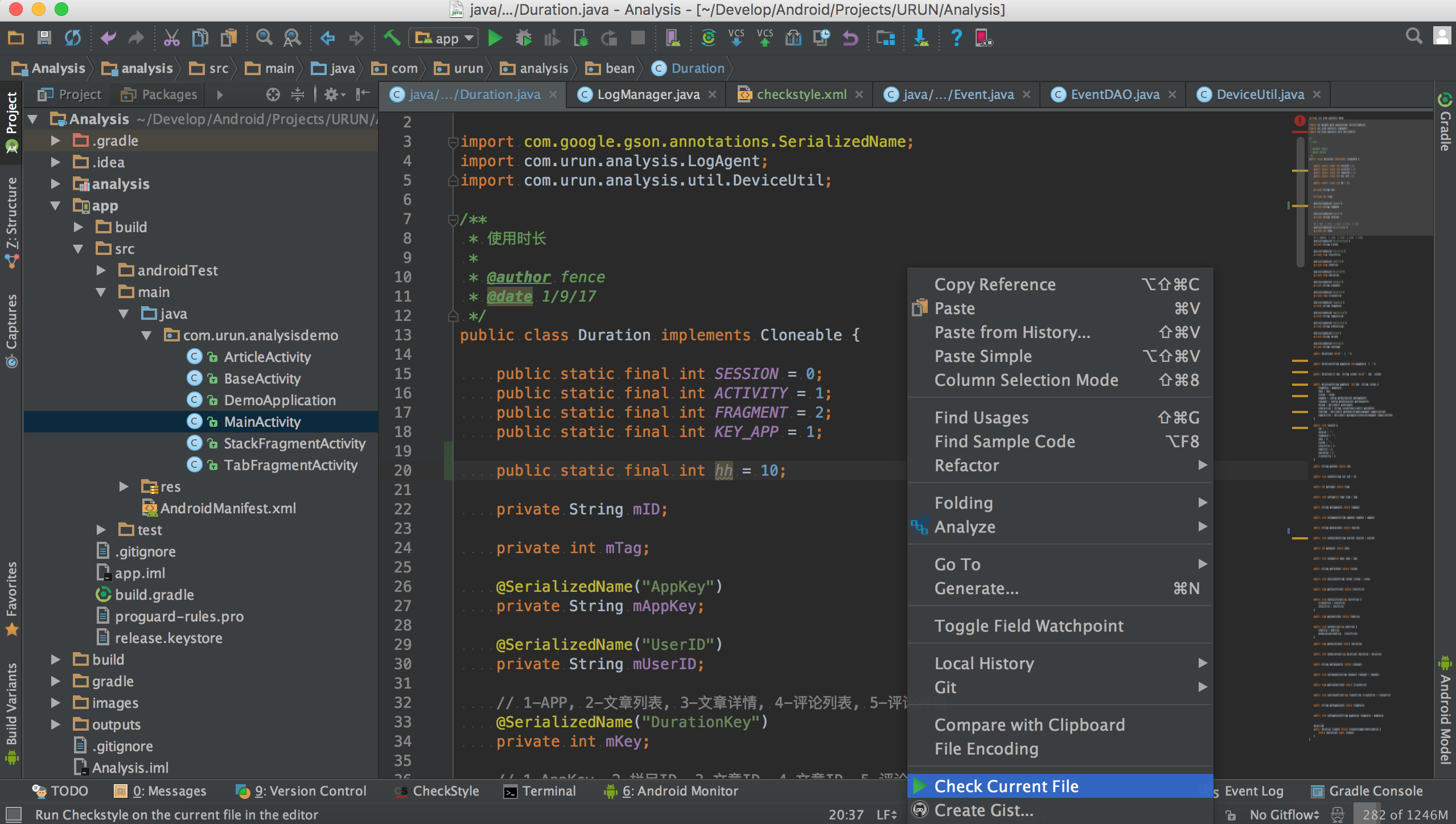The width and height of the screenshot is (1456, 824).
Task: Click the Open folder toolbar icon
Action: pos(15,38)
